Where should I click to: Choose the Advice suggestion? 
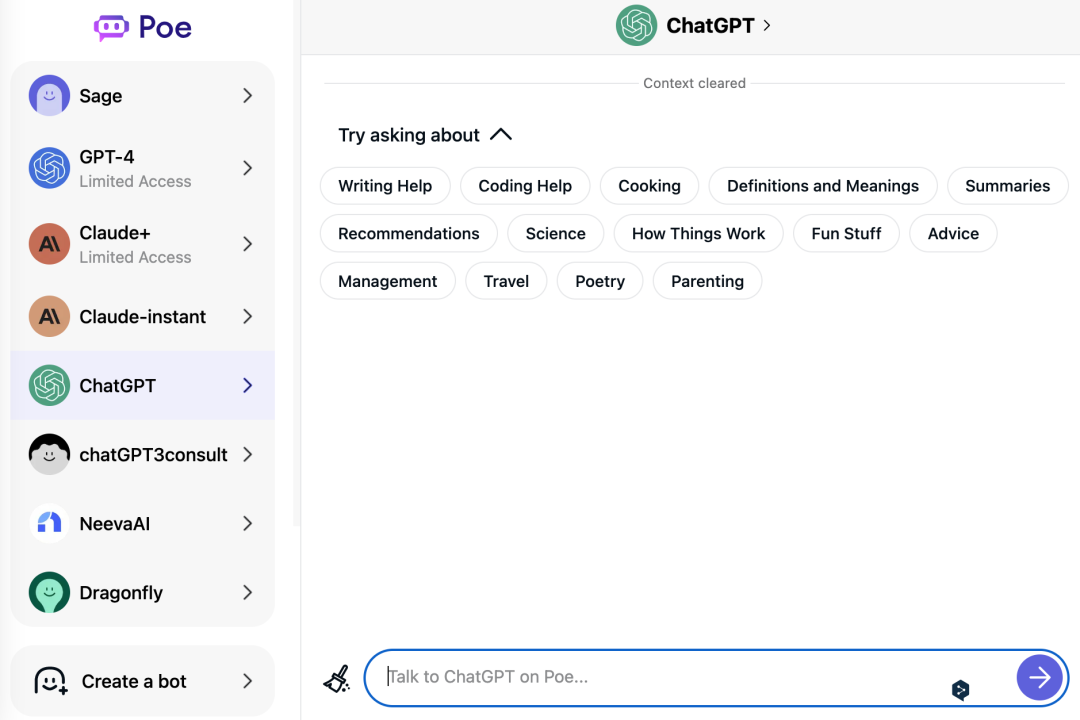pos(953,234)
